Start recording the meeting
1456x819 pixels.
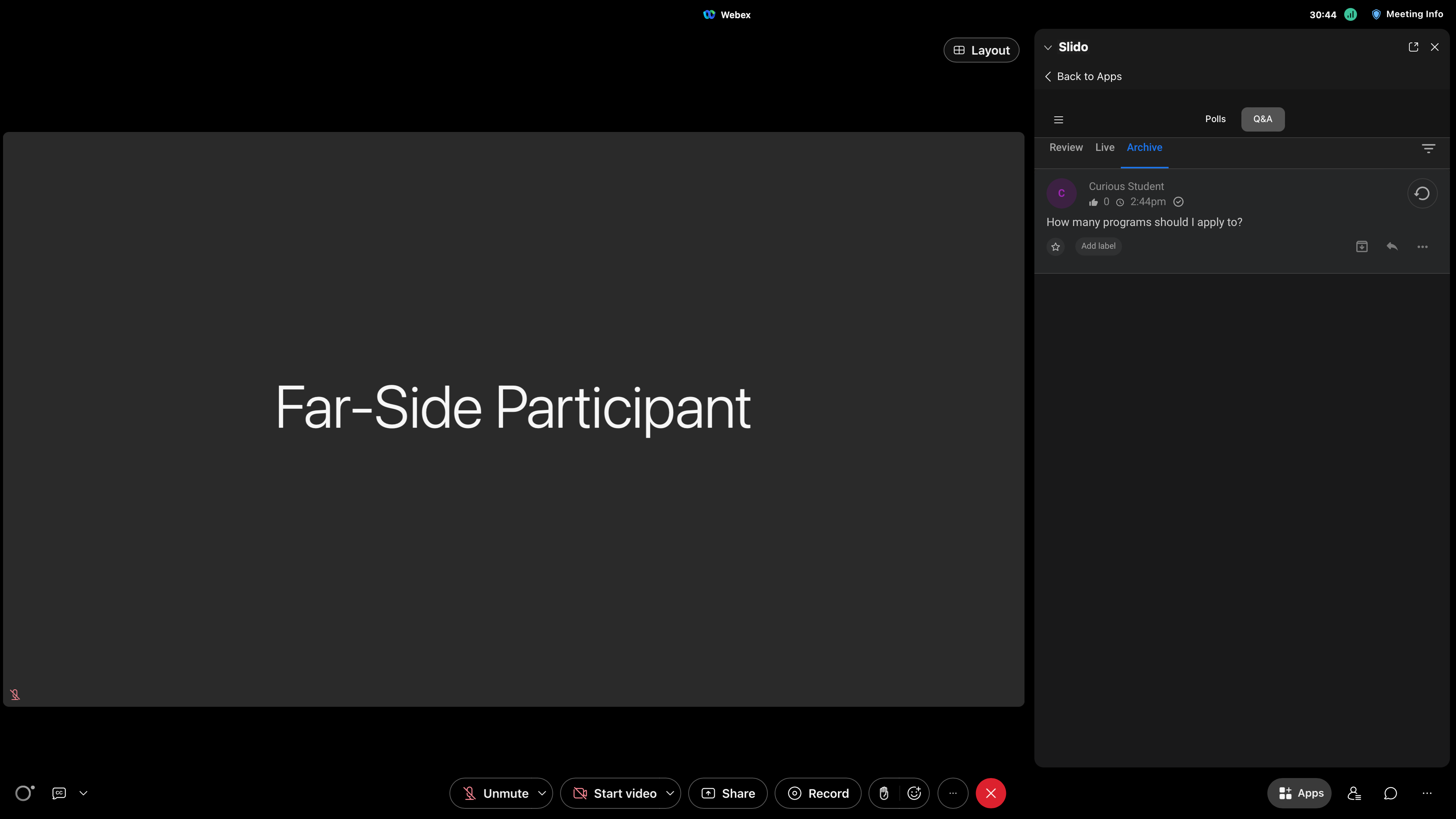817,793
